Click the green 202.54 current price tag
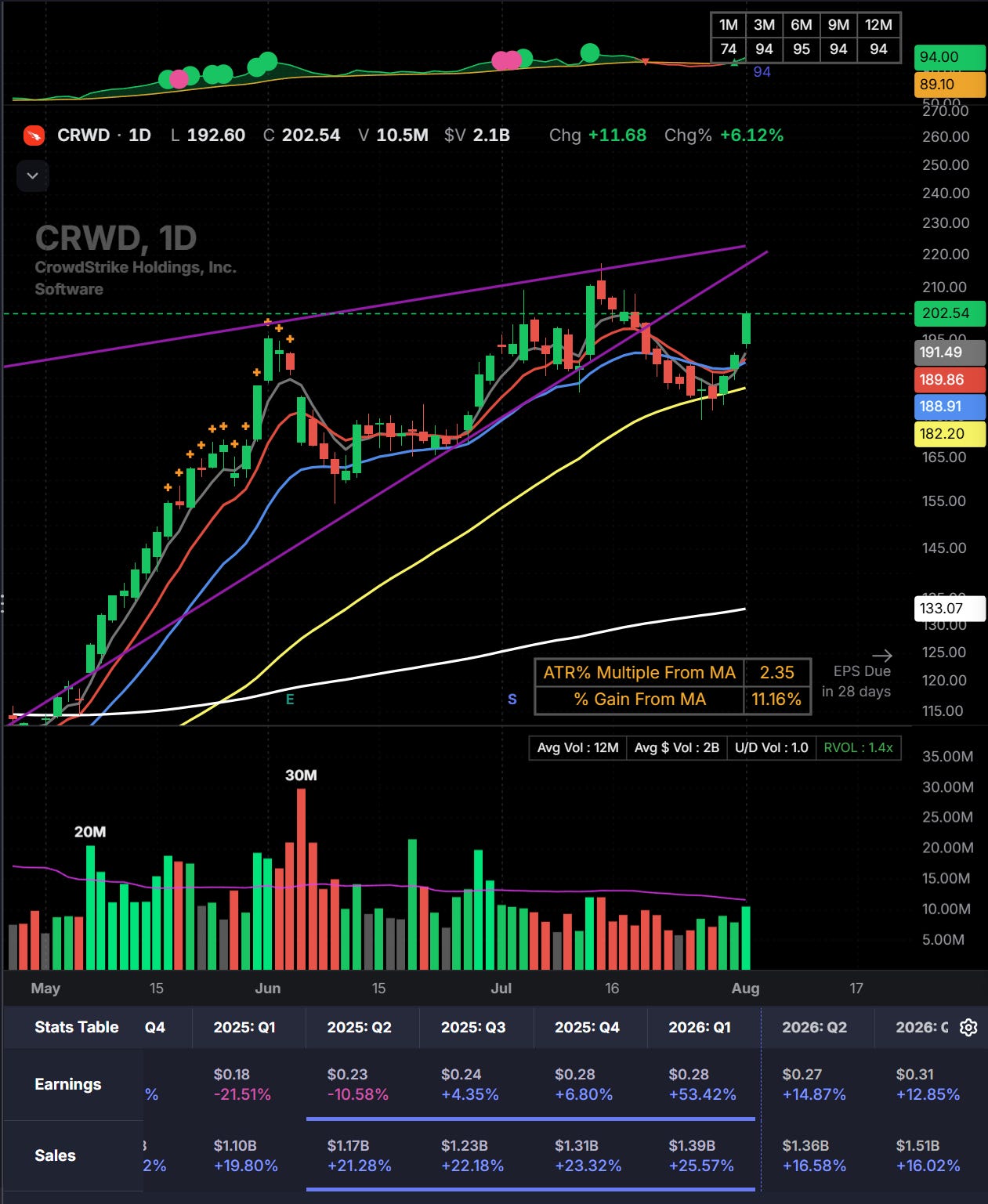 pyautogui.click(x=949, y=313)
